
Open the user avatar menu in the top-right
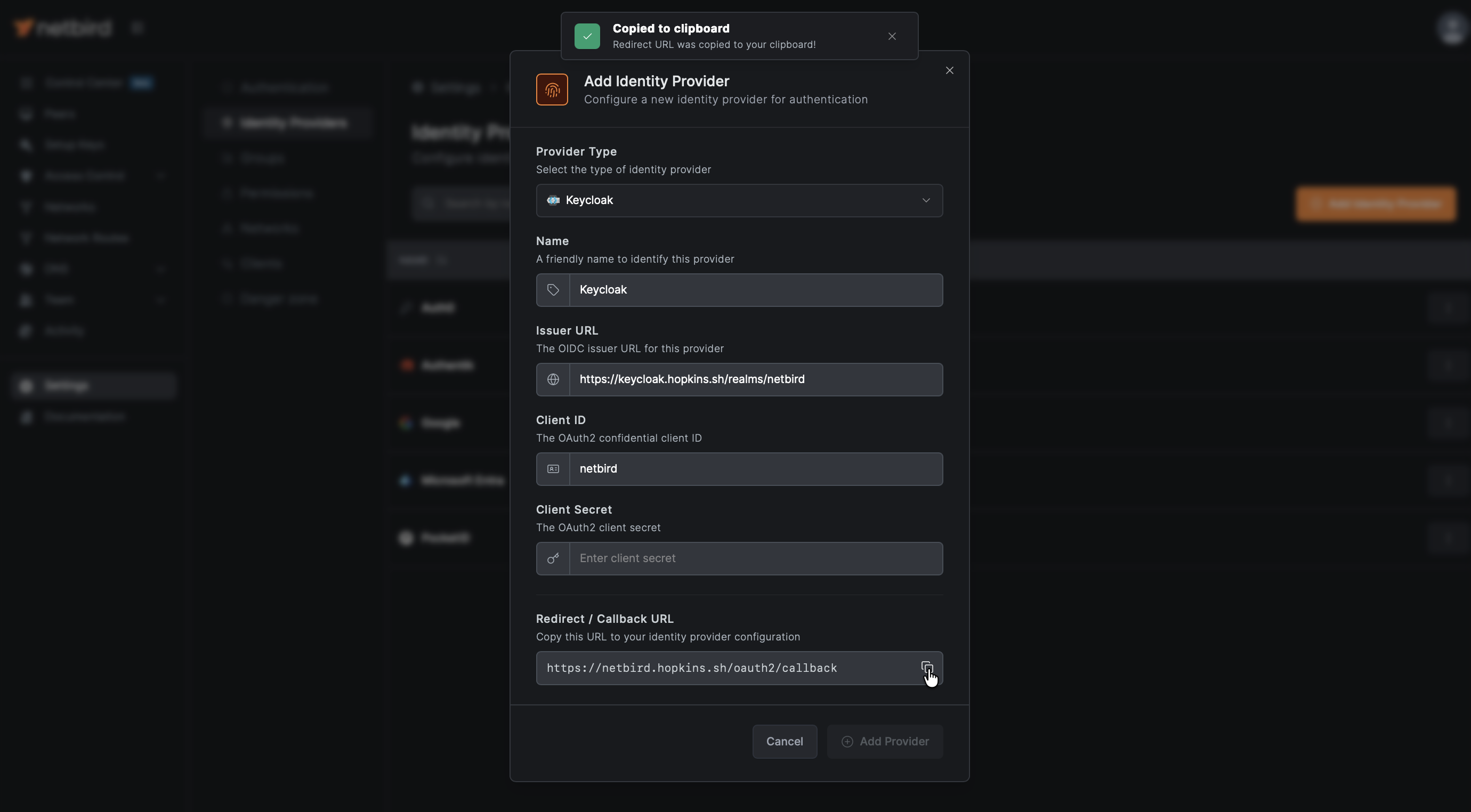1450,28
